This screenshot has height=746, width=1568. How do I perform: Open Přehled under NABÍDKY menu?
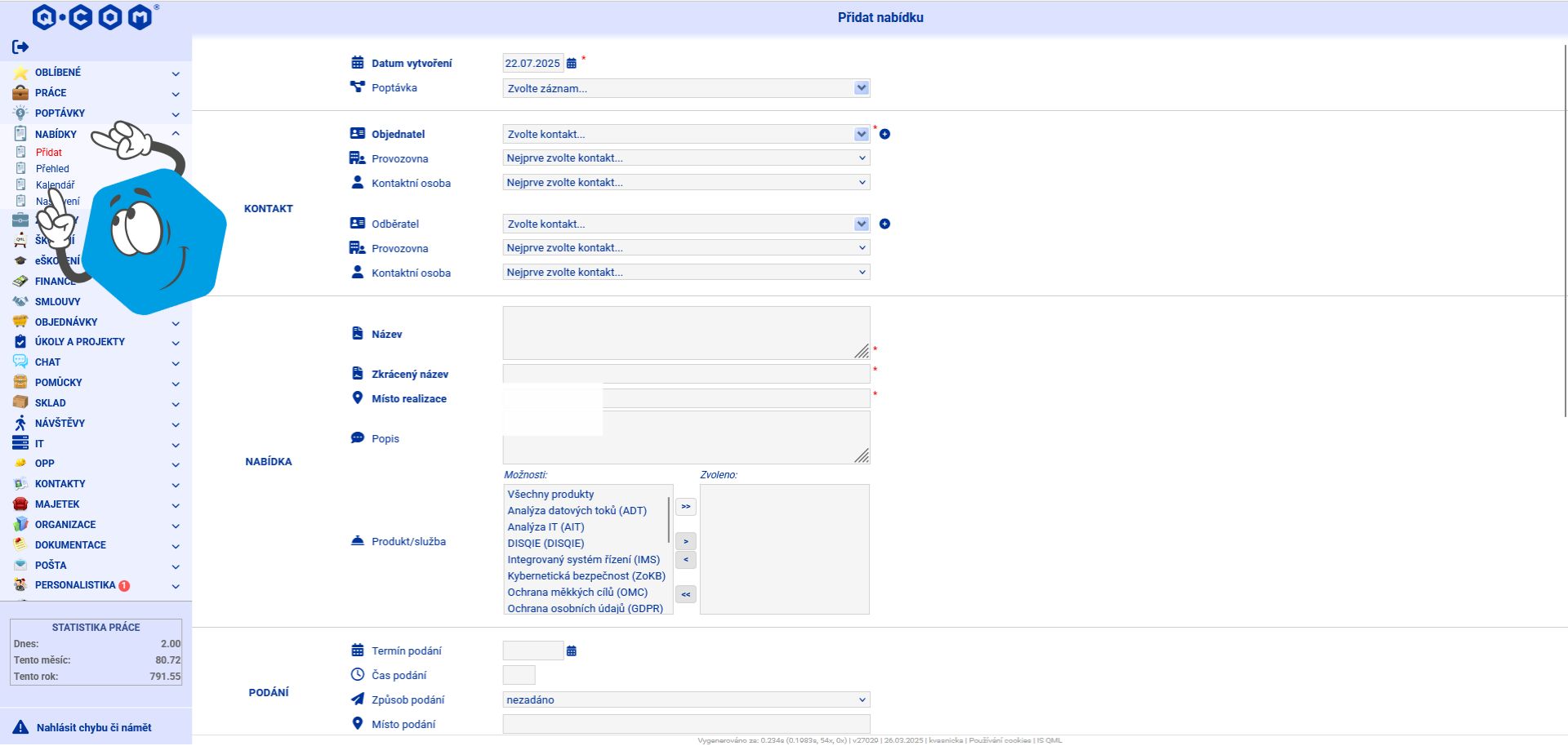(x=52, y=169)
